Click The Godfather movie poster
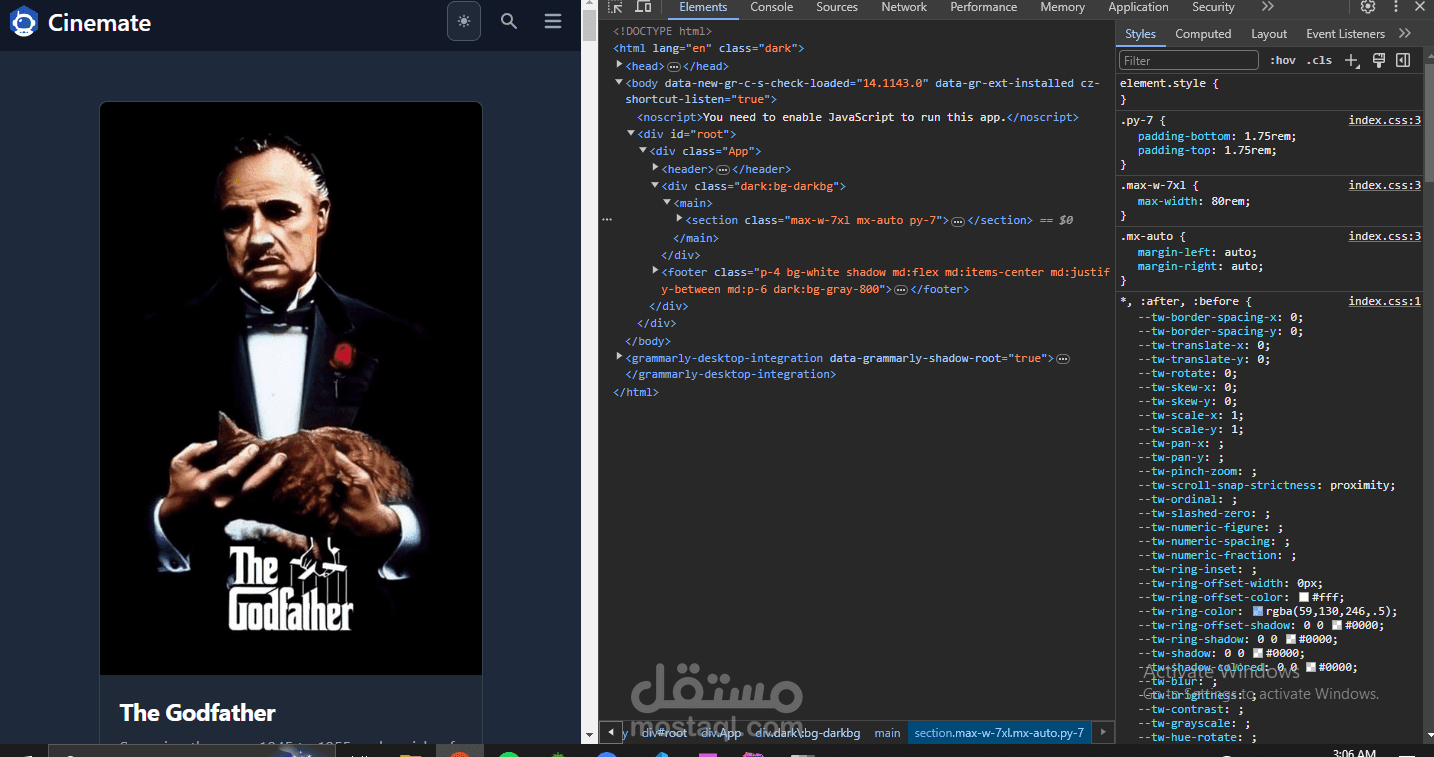 [x=291, y=388]
